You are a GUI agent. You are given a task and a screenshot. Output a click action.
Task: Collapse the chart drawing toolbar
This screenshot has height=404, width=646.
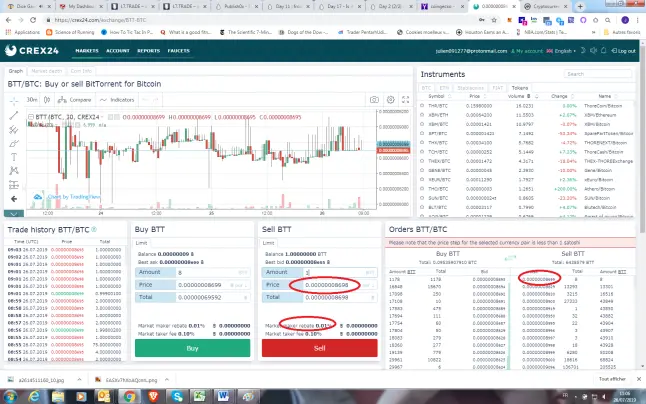(x=14, y=214)
